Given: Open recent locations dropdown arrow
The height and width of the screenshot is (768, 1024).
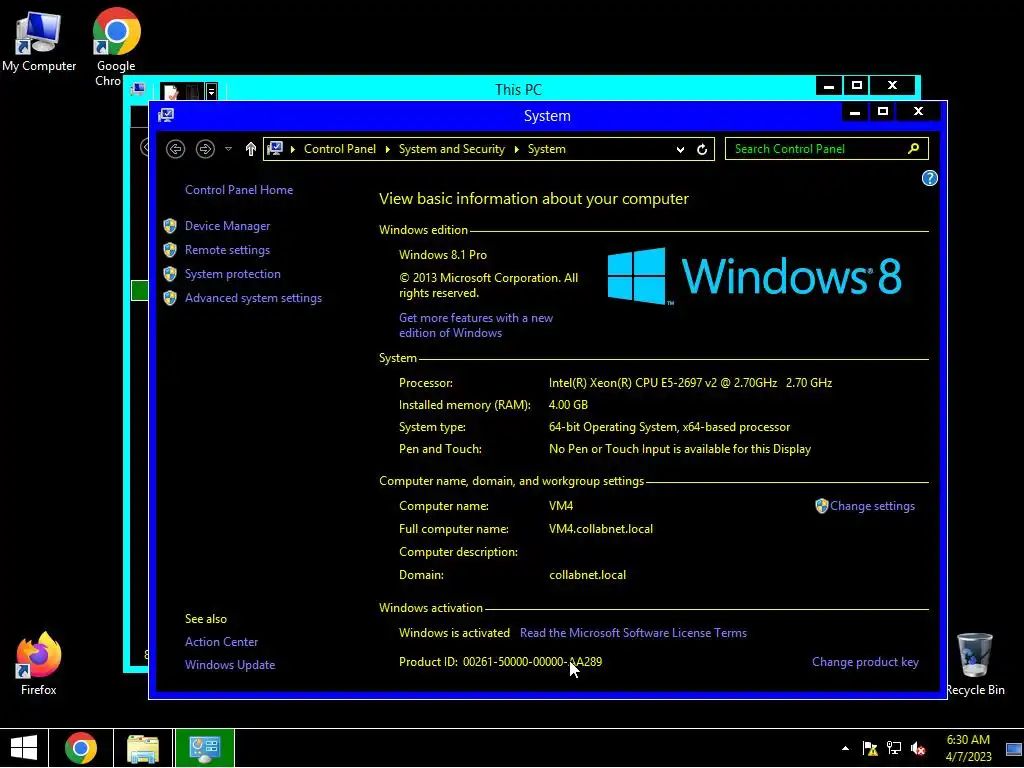Looking at the screenshot, I should 229,149.
